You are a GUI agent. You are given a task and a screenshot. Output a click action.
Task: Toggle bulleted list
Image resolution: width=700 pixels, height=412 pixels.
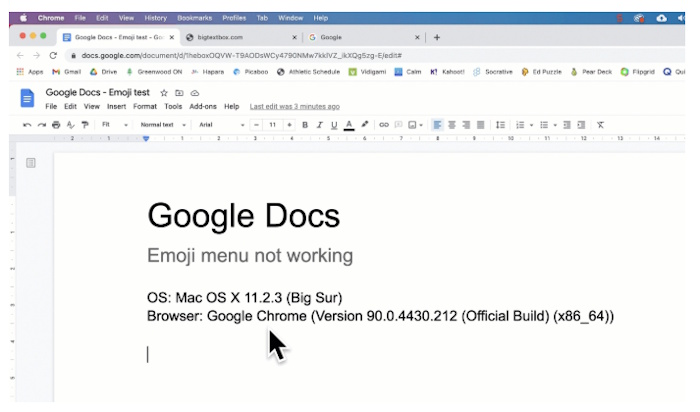coord(544,125)
